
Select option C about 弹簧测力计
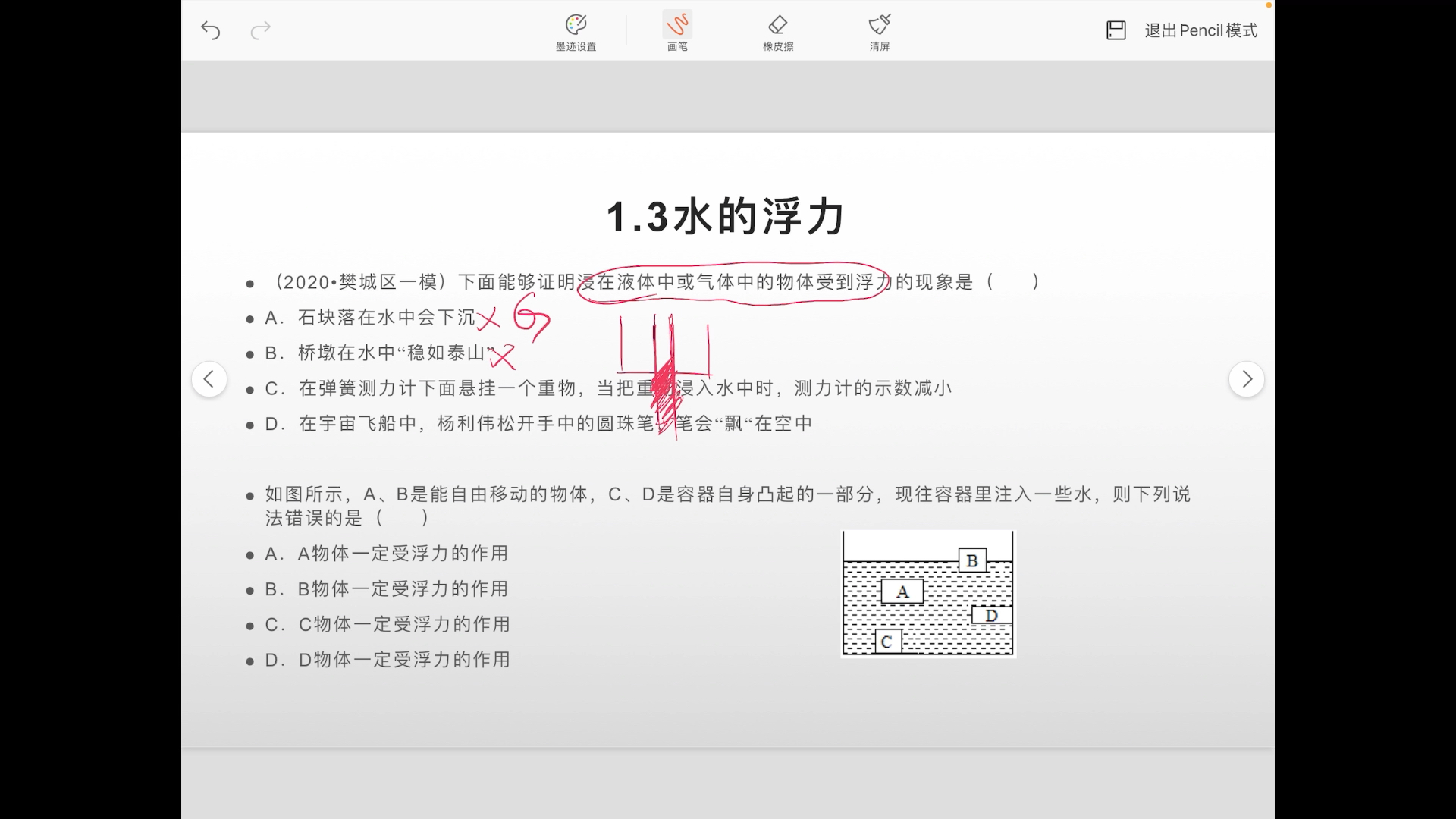[608, 388]
